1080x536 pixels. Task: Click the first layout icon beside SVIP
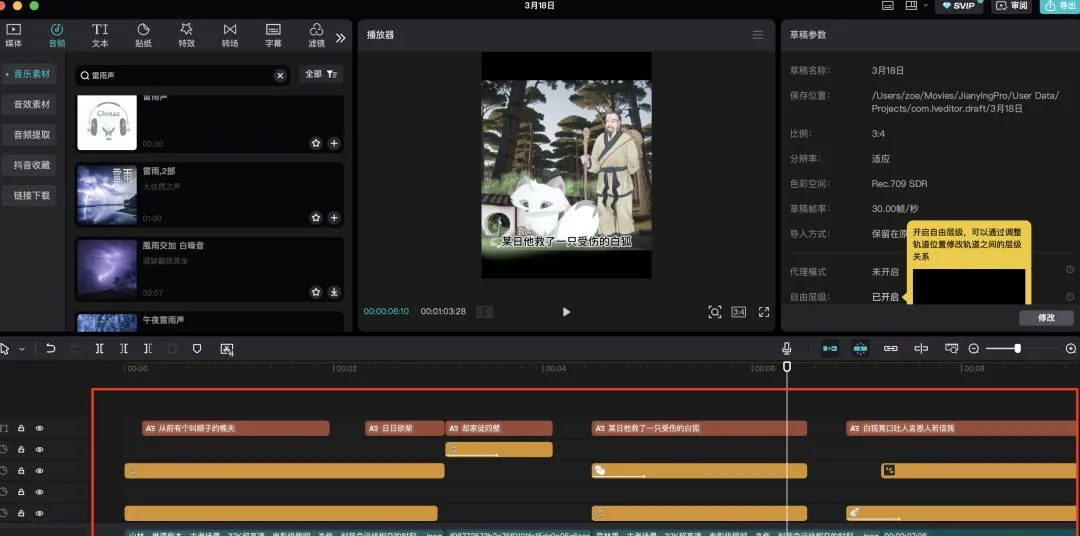point(888,6)
